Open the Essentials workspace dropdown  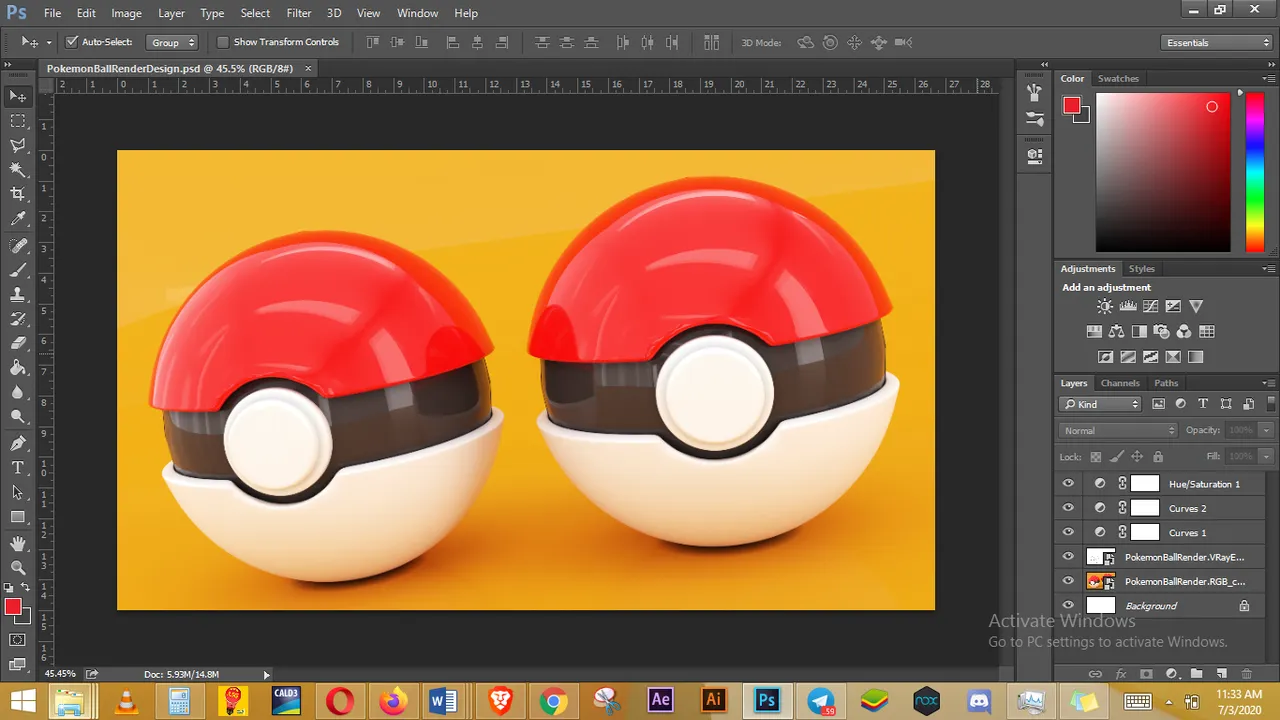1217,42
